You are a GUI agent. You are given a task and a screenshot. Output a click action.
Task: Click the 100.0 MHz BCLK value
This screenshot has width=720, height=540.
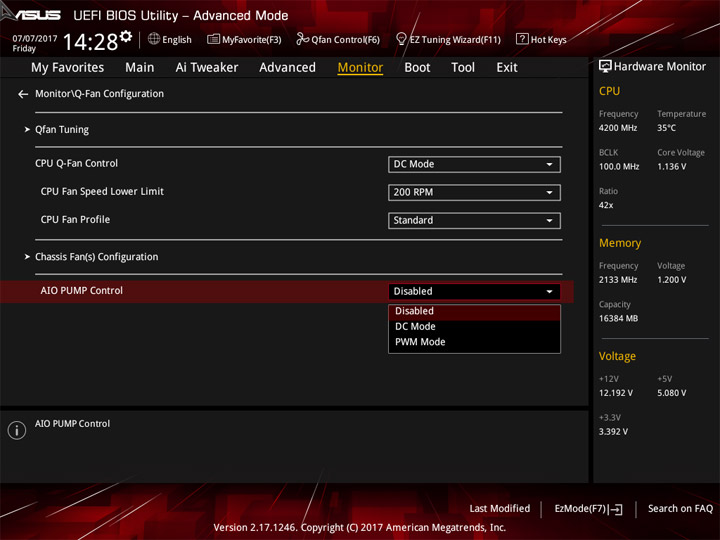coord(619,167)
